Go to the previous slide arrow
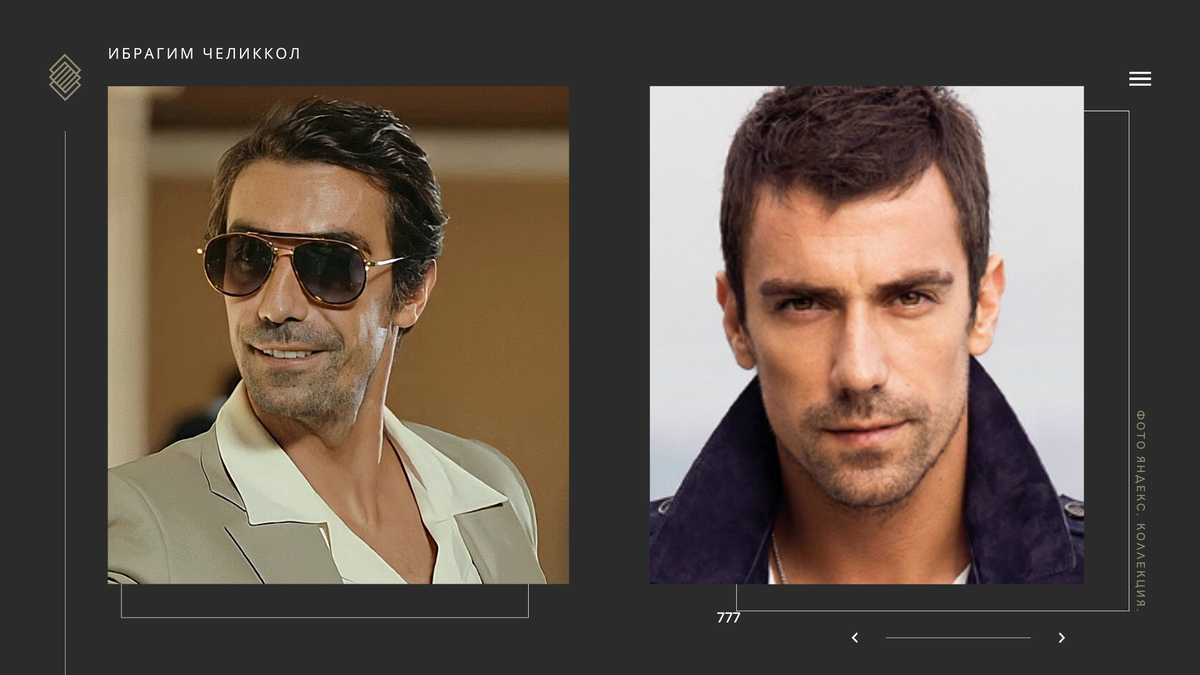Image resolution: width=1200 pixels, height=675 pixels. [x=854, y=638]
